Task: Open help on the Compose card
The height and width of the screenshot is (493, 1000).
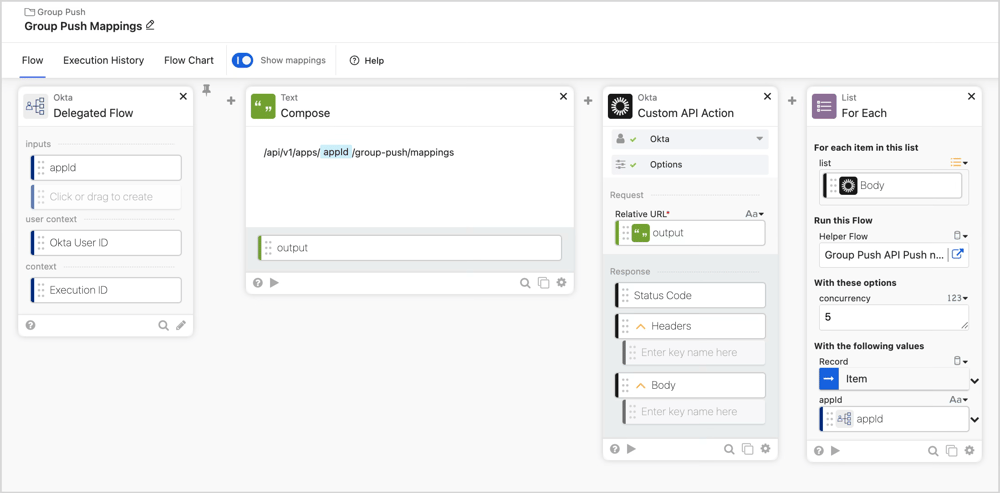Action: (x=258, y=283)
